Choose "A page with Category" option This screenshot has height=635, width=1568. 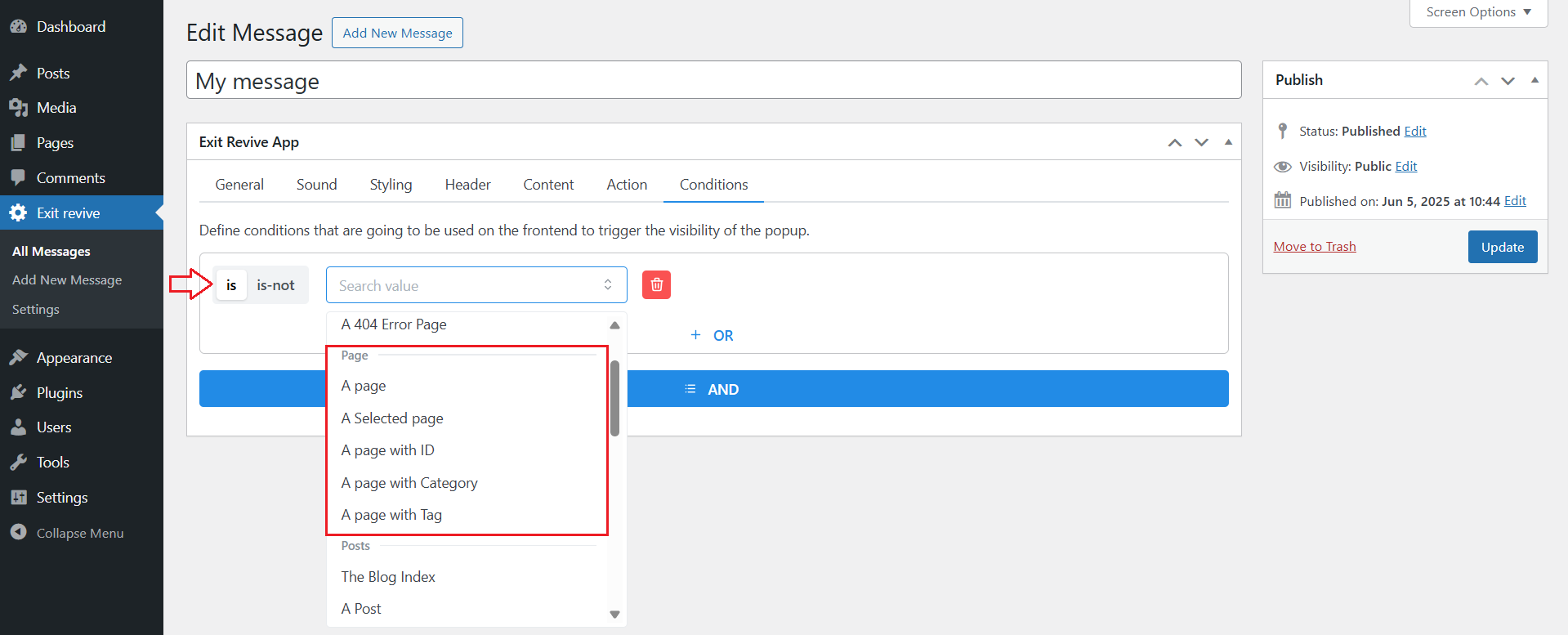tap(409, 483)
